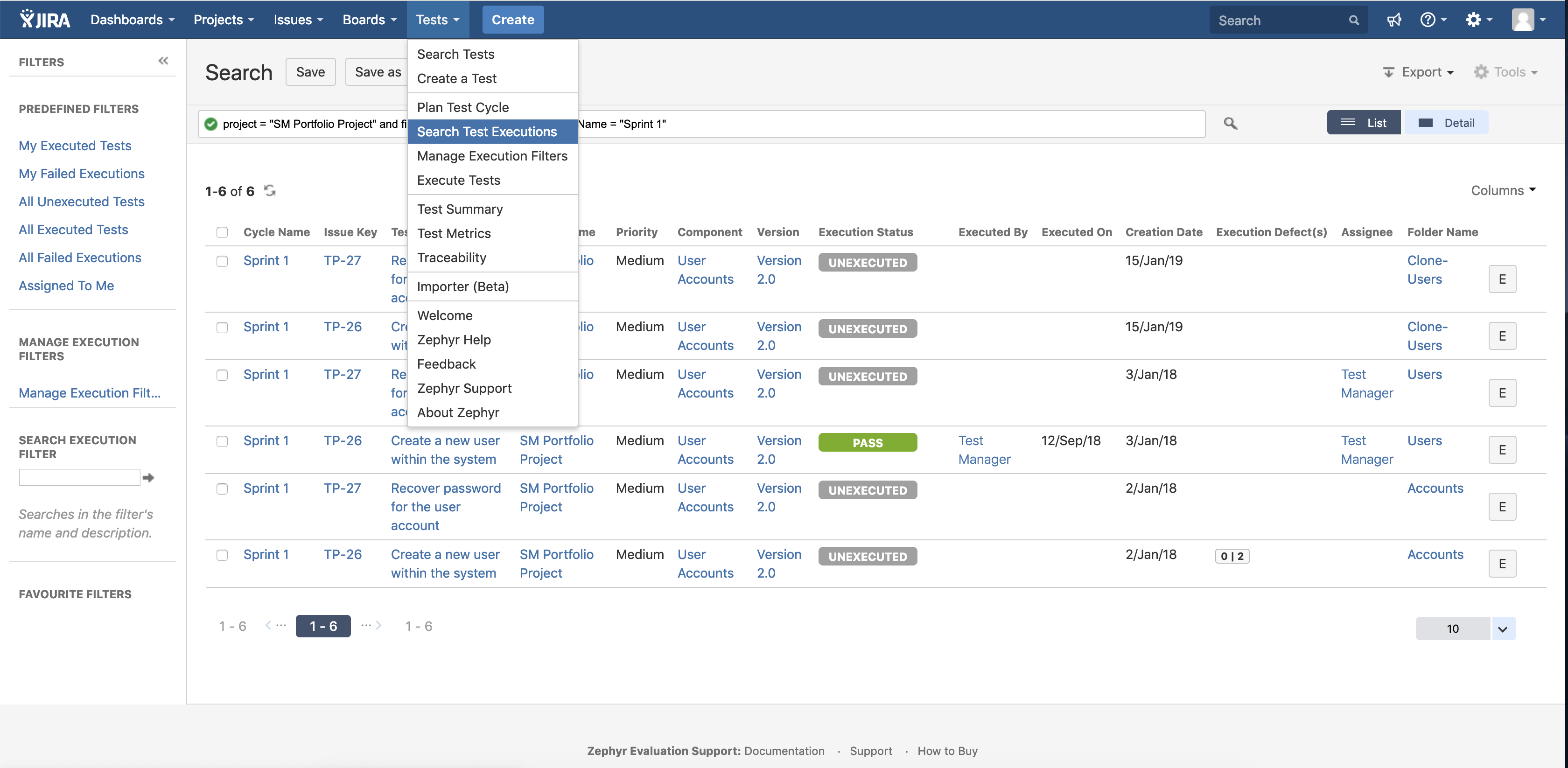Select Plan Test Cycle from Tests menu
This screenshot has width=1568, height=768.
tap(462, 107)
